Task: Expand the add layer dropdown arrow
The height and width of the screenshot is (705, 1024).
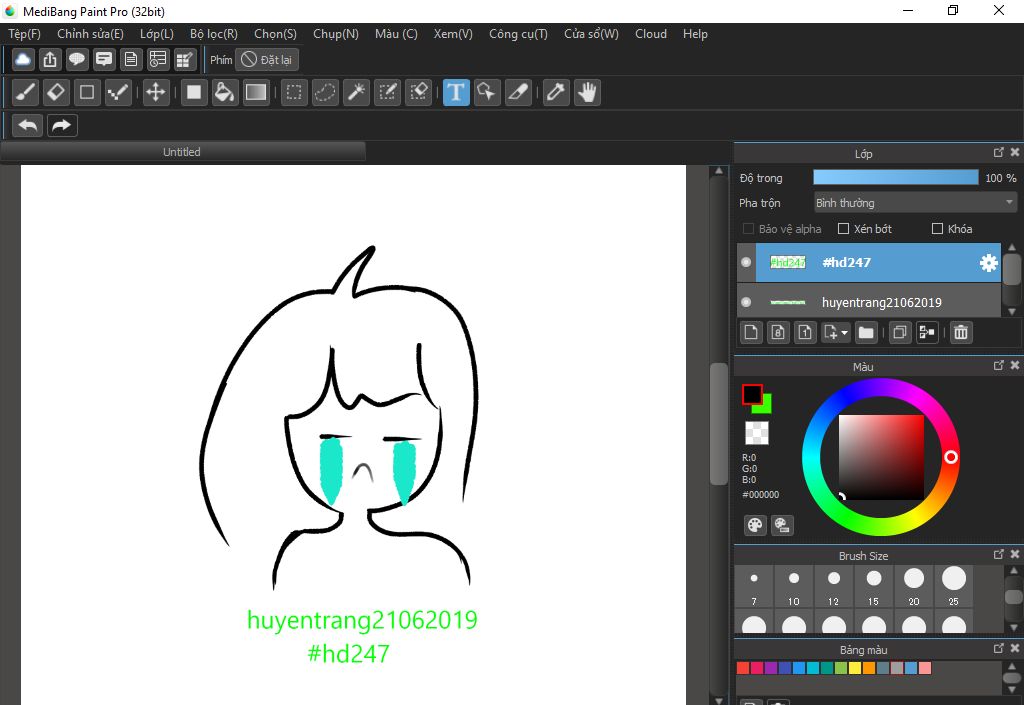Action: [844, 333]
